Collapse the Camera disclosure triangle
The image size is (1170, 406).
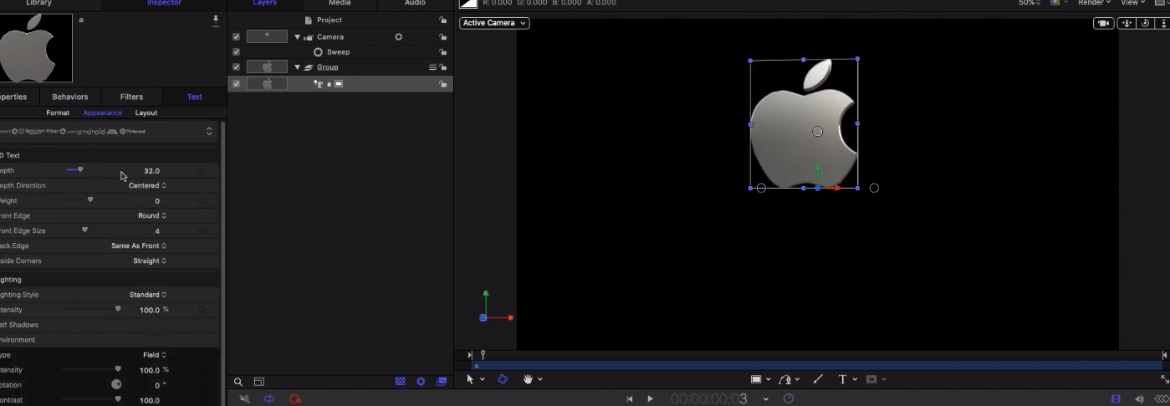coord(297,37)
